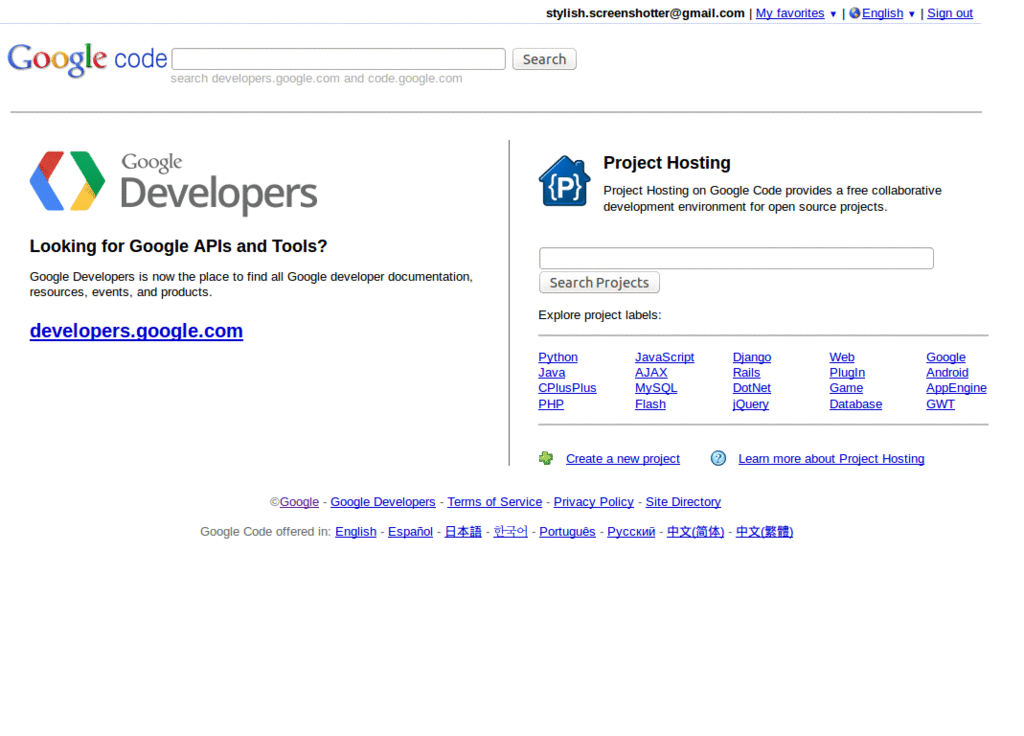Viewport: 1024px width, 736px height.
Task: Focus the project search text field
Action: point(736,258)
